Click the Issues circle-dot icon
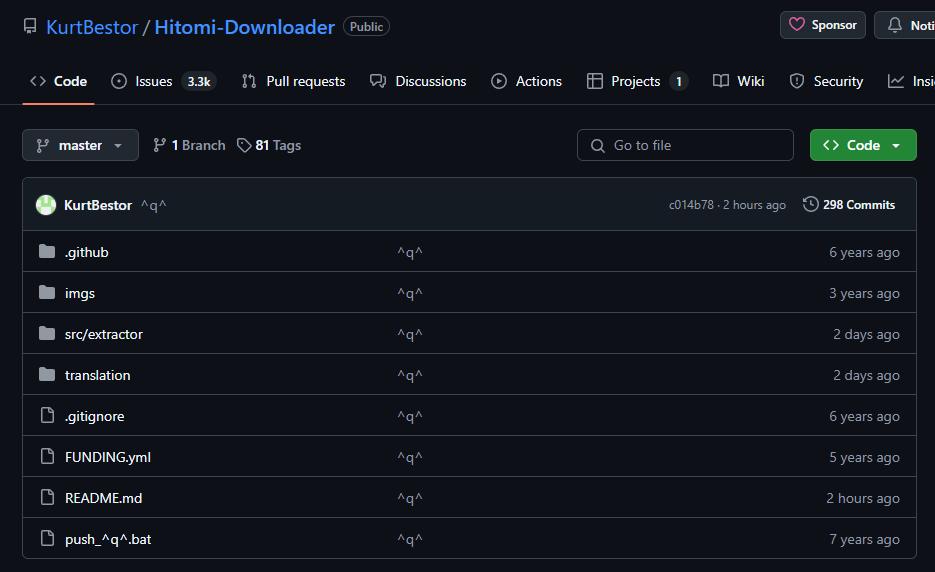This screenshot has height=572, width=935. pos(119,81)
